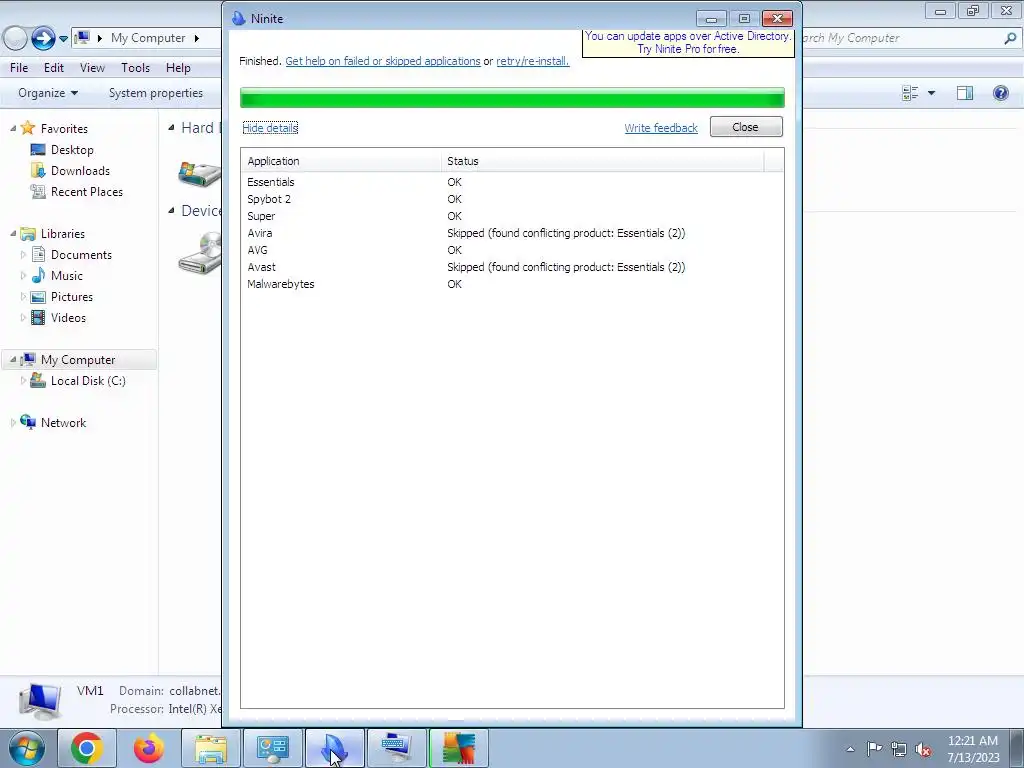Viewport: 1024px width, 768px height.
Task: Click the search magnifier in Explorer
Action: point(1010,38)
